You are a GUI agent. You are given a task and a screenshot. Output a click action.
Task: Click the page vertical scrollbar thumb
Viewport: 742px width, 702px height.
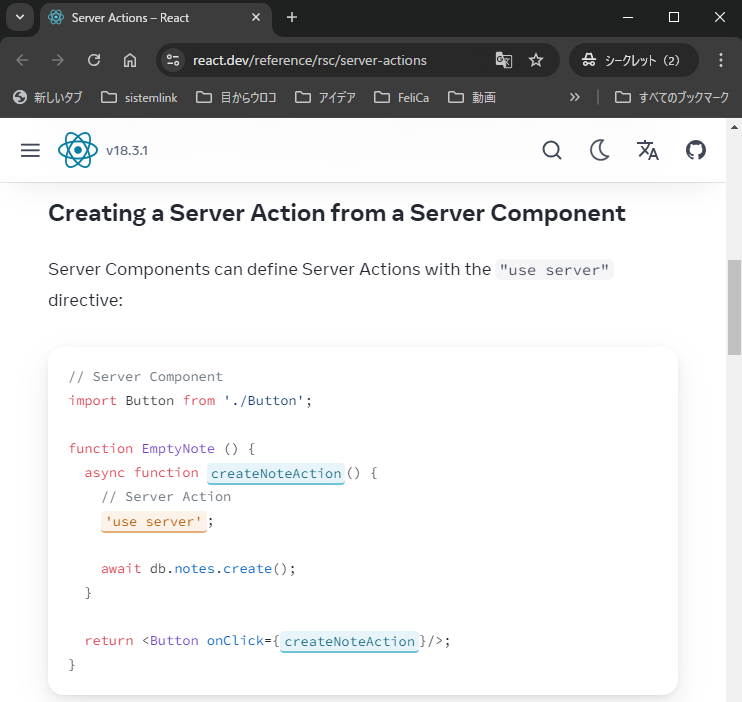pos(734,307)
